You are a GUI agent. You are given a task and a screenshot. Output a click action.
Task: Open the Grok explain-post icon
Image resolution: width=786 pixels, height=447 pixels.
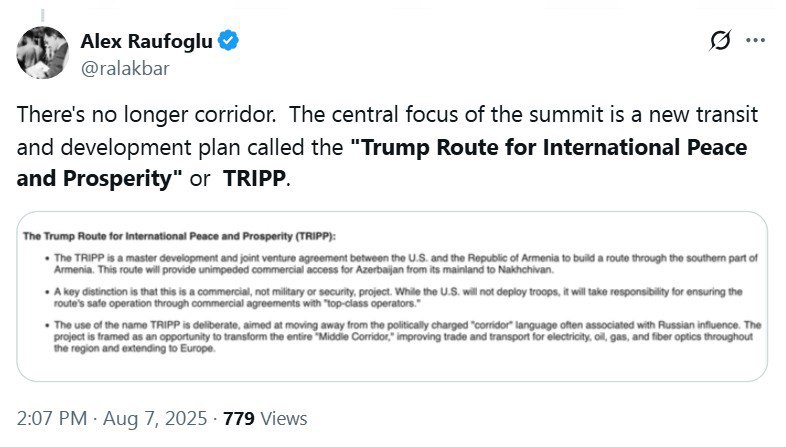point(720,41)
